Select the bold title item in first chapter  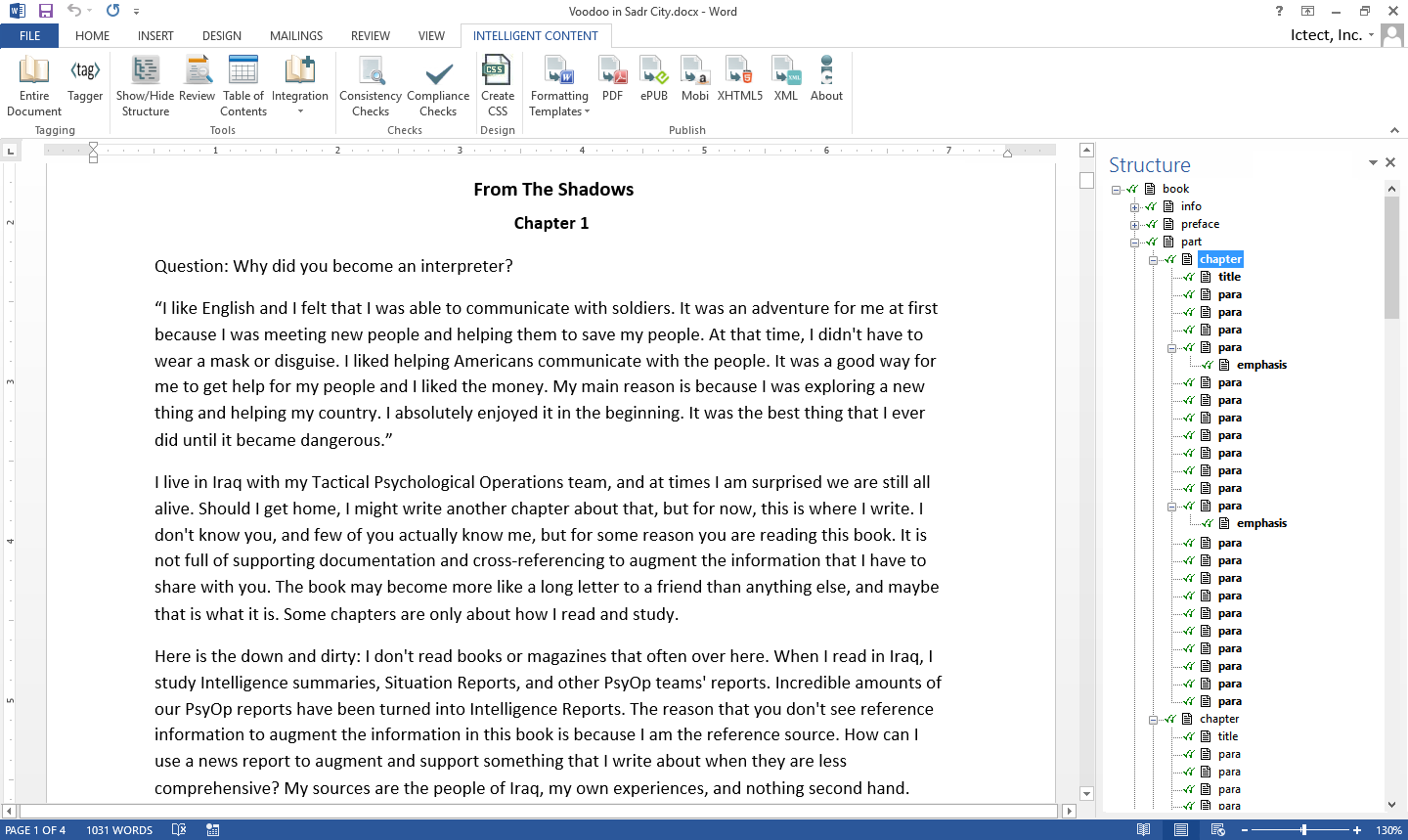(x=1229, y=277)
